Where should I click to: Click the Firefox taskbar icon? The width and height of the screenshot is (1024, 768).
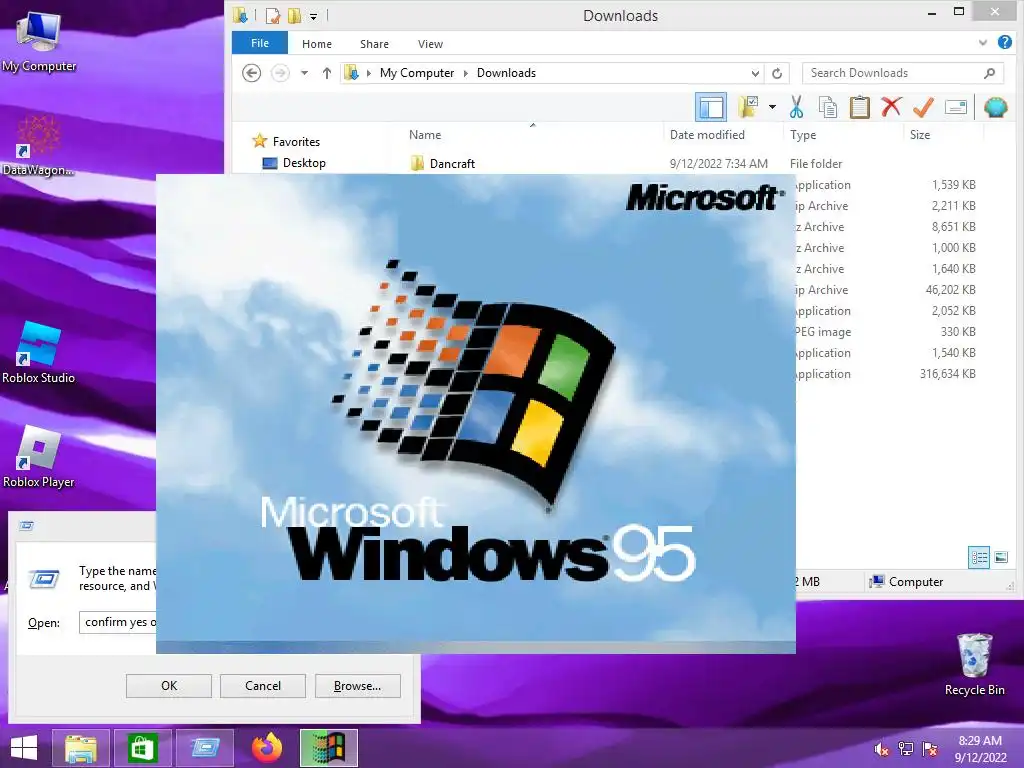pos(266,748)
